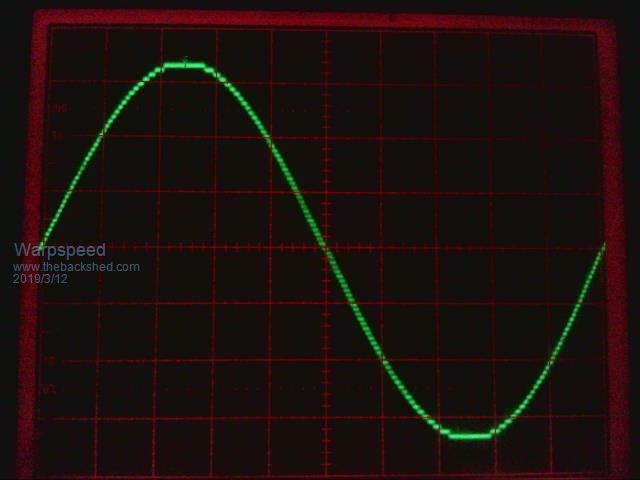Screen dimensions: 640x480
Task: Click the 100 percent graticule label
Action: 57,107
